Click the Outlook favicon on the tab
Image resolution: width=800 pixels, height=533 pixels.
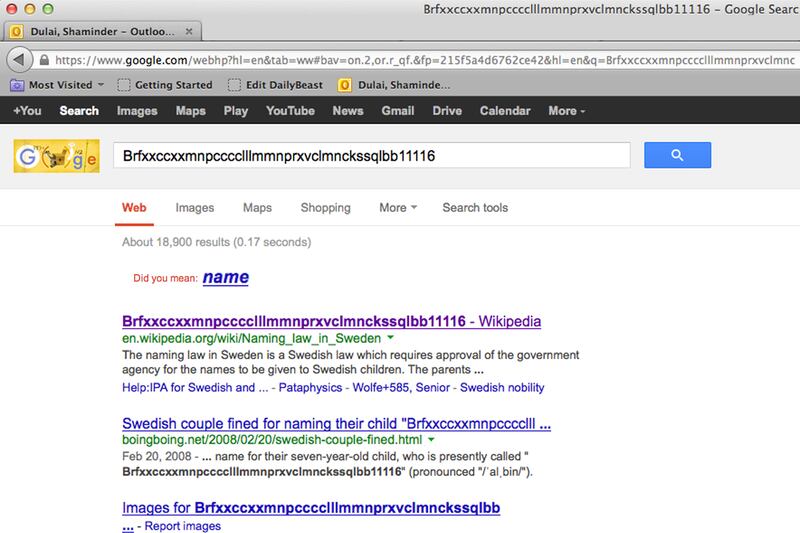tap(16, 32)
